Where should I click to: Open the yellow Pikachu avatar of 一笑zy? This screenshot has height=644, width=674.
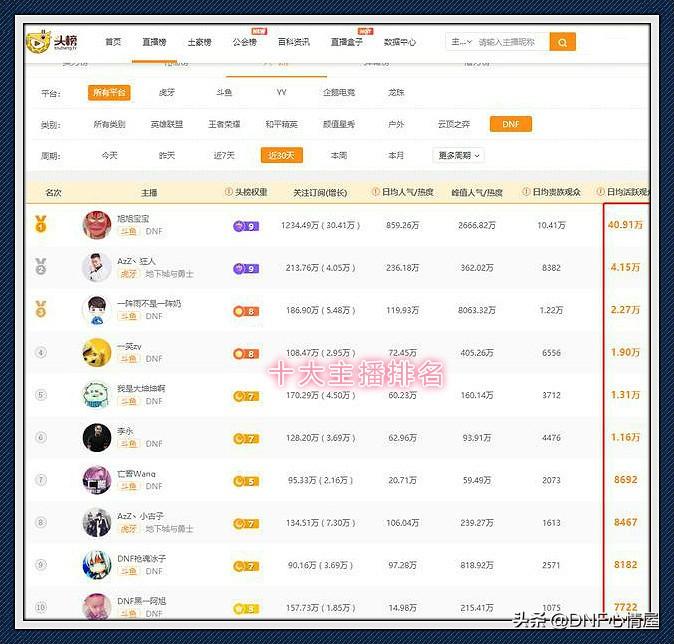pos(97,352)
